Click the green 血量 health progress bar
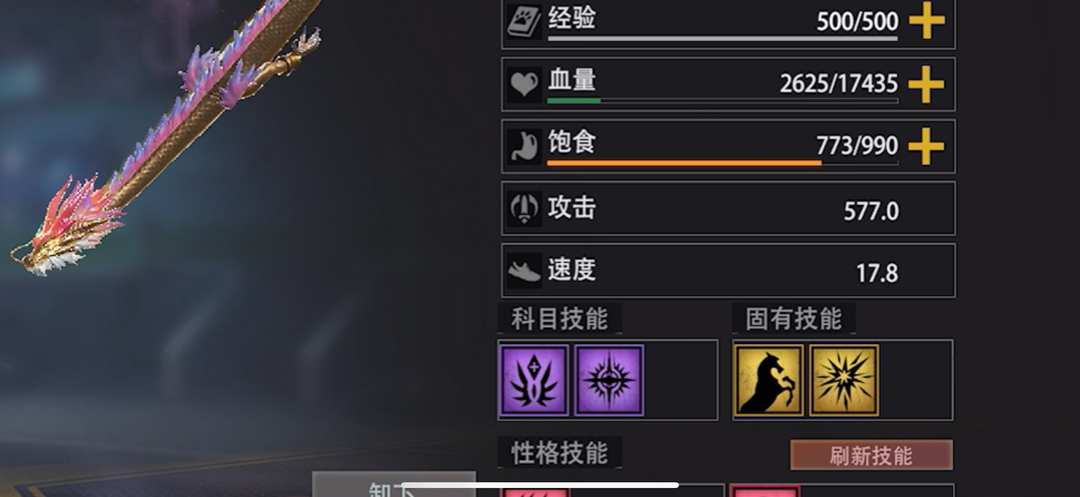Viewport: 1080px width, 497px height. [x=723, y=101]
